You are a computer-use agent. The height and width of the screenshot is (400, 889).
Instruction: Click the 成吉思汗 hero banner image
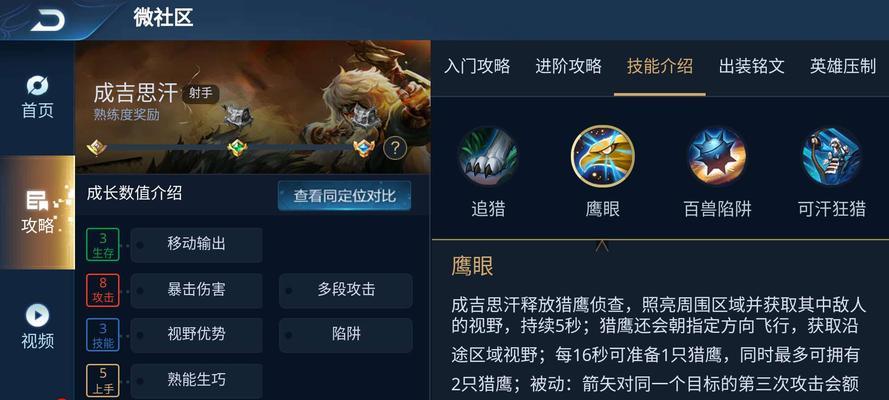tap(253, 107)
